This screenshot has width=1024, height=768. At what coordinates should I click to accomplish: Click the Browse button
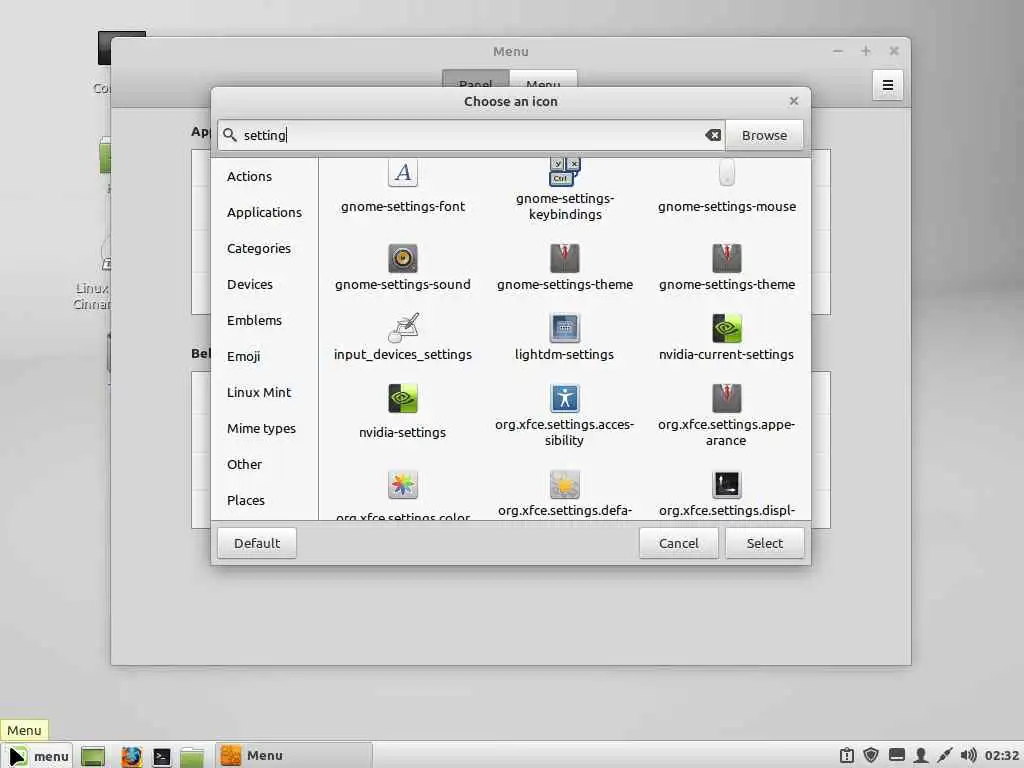pos(764,135)
